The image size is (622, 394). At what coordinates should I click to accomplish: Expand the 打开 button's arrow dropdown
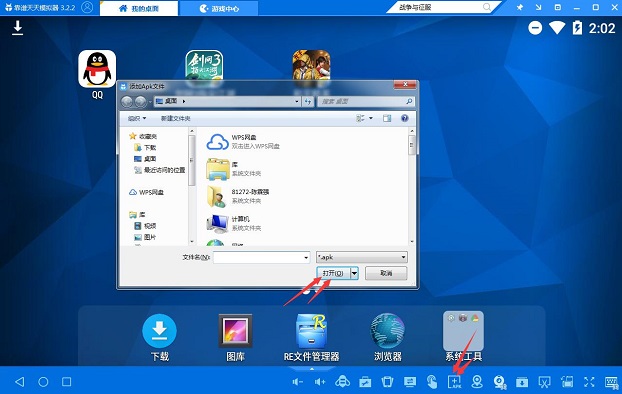(355, 273)
